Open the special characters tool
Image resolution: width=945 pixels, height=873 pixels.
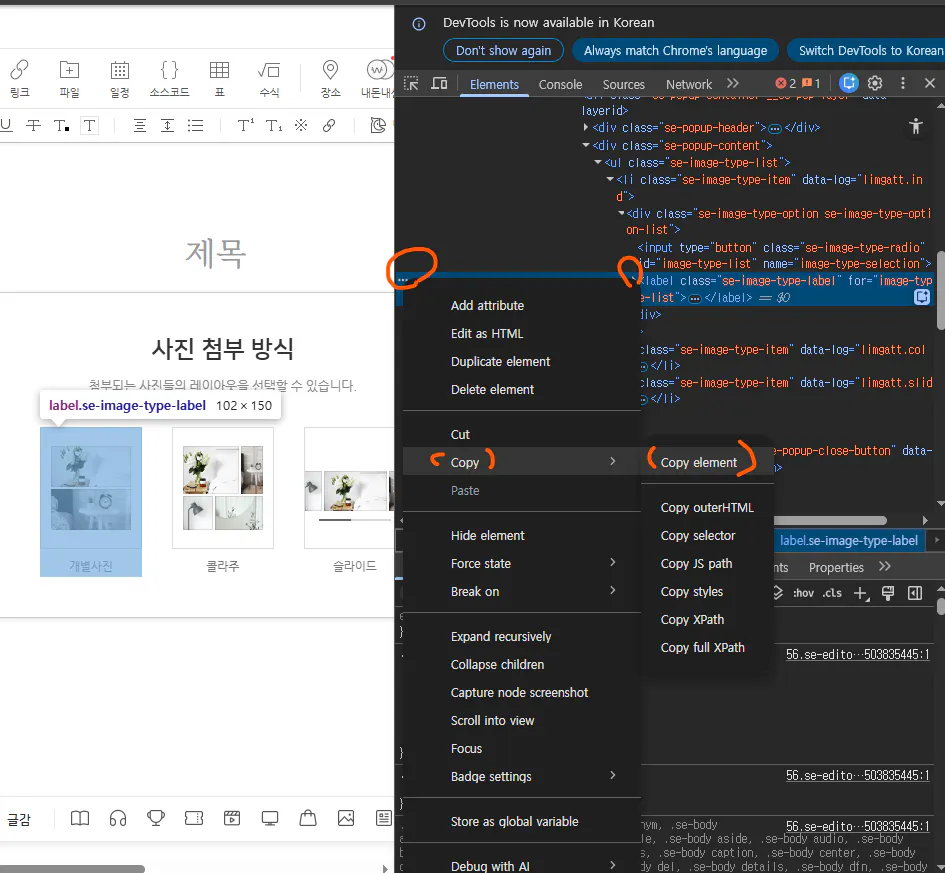pyautogui.click(x=301, y=125)
